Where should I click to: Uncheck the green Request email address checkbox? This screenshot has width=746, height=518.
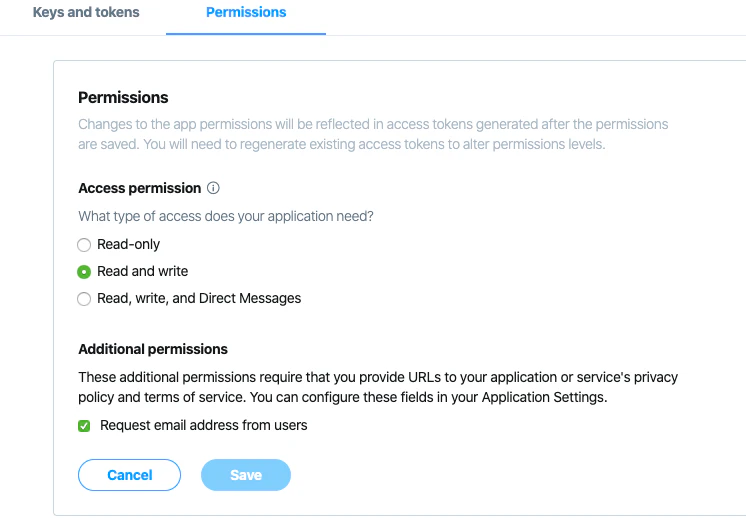coord(84,426)
